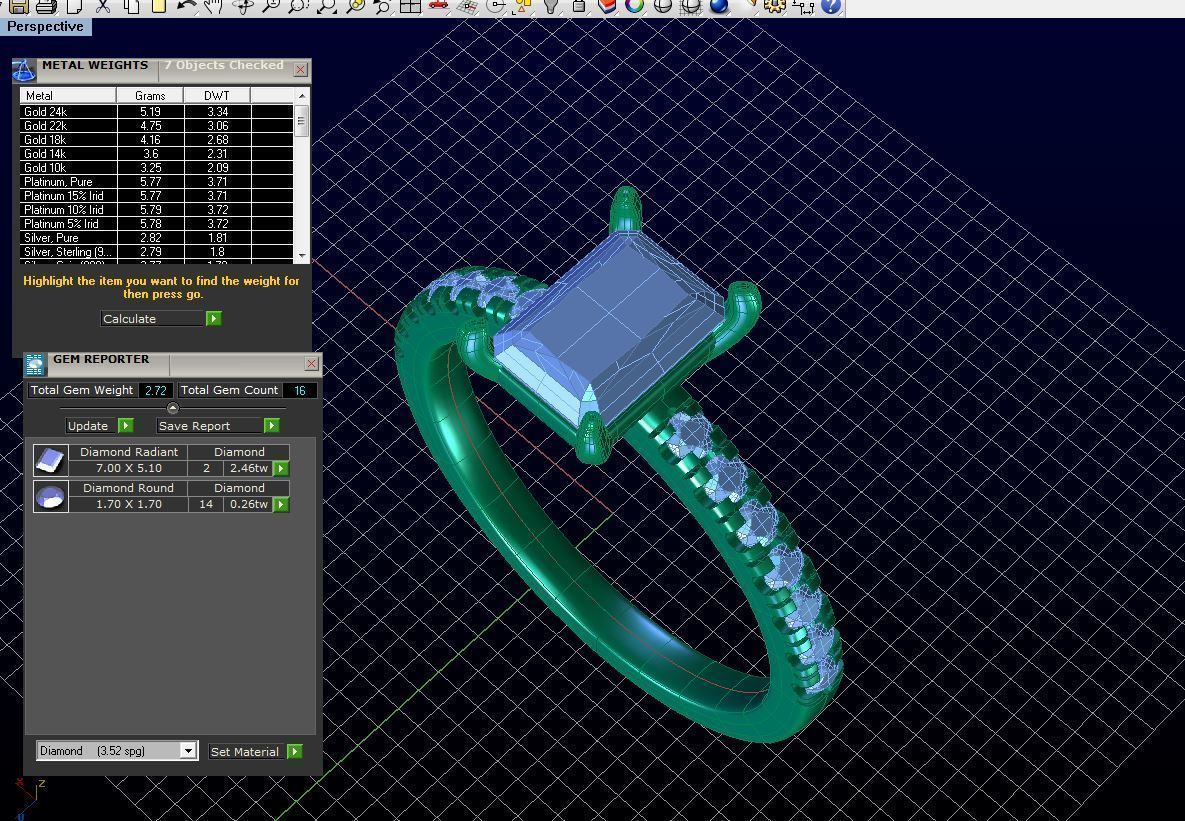Select the Gold 22k row

(x=156, y=125)
